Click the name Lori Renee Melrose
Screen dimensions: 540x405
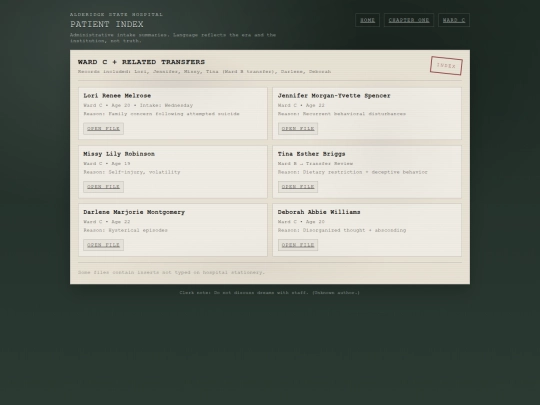[117, 96]
